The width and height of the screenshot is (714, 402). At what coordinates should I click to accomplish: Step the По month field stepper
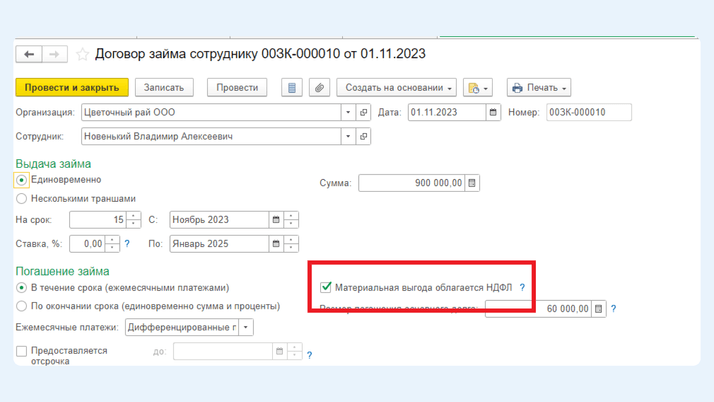pyautogui.click(x=291, y=244)
